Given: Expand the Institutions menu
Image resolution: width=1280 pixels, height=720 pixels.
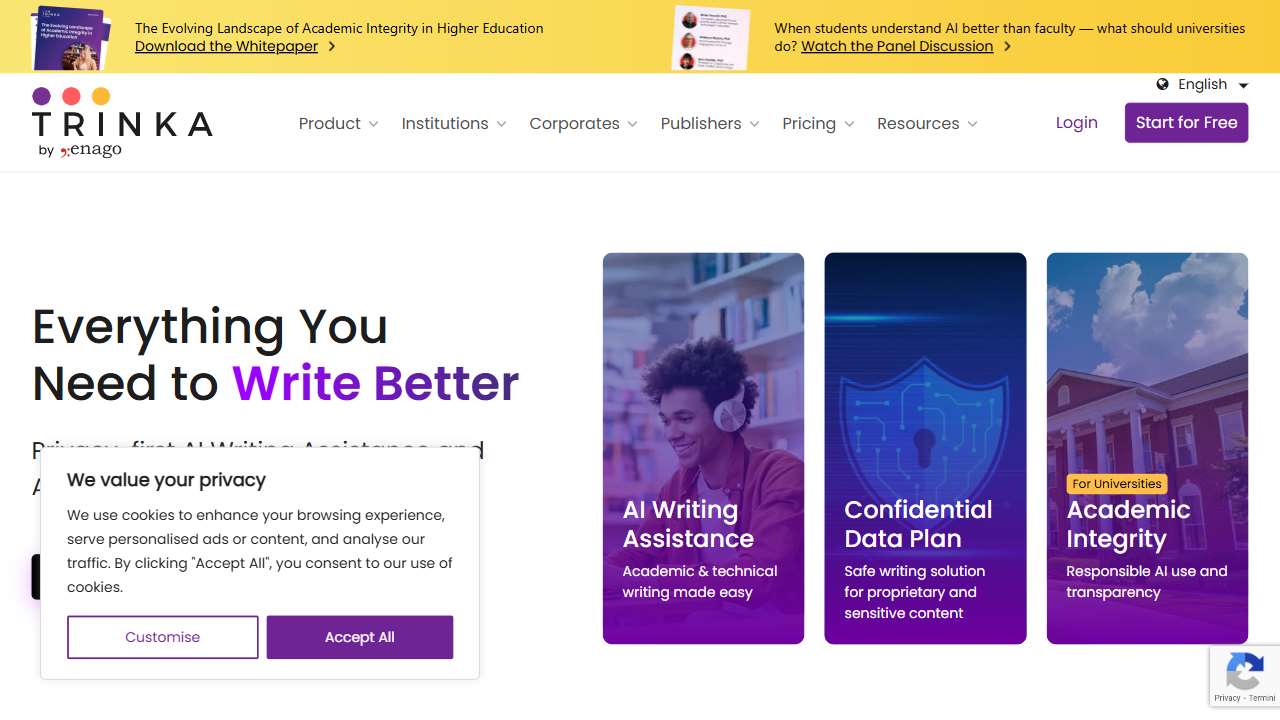Looking at the screenshot, I should (454, 124).
